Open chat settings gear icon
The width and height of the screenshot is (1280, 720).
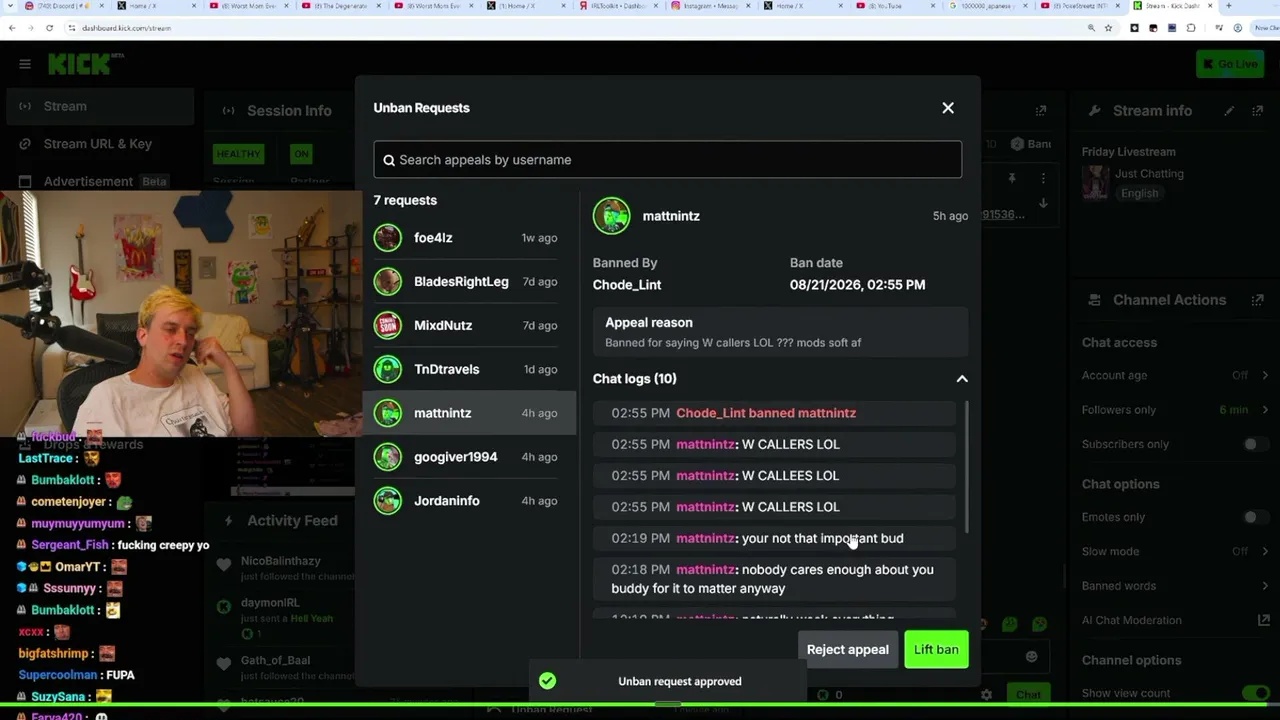pyautogui.click(x=986, y=695)
